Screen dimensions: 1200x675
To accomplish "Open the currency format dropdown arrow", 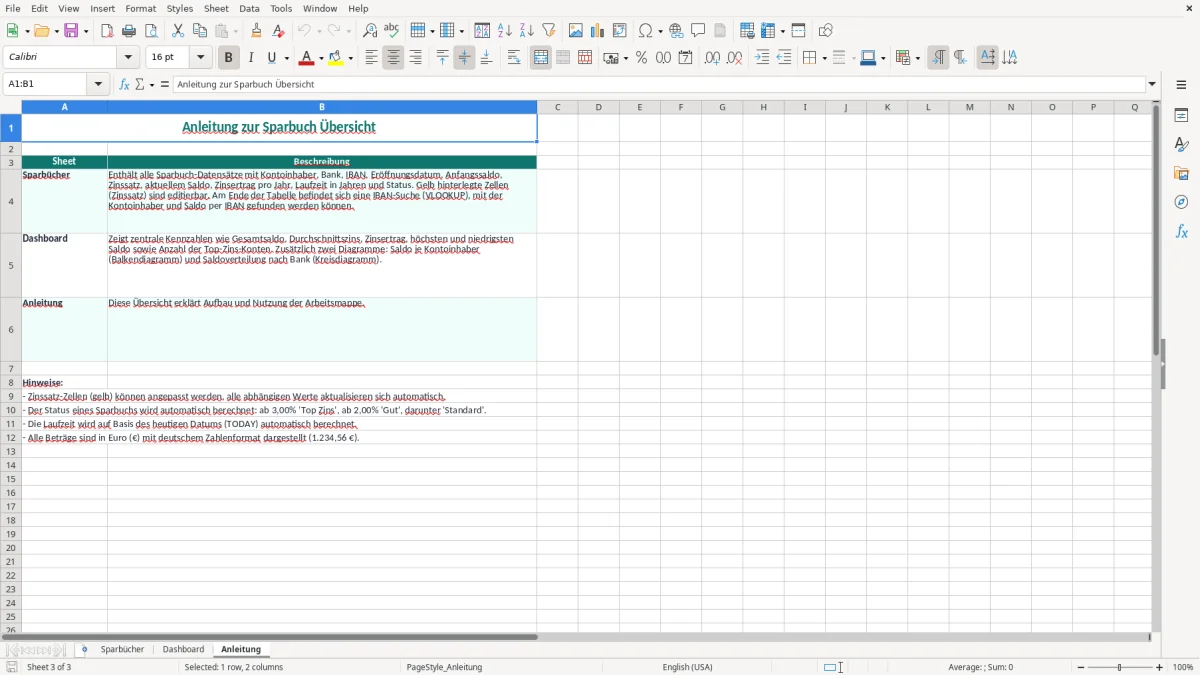I will point(625,58).
